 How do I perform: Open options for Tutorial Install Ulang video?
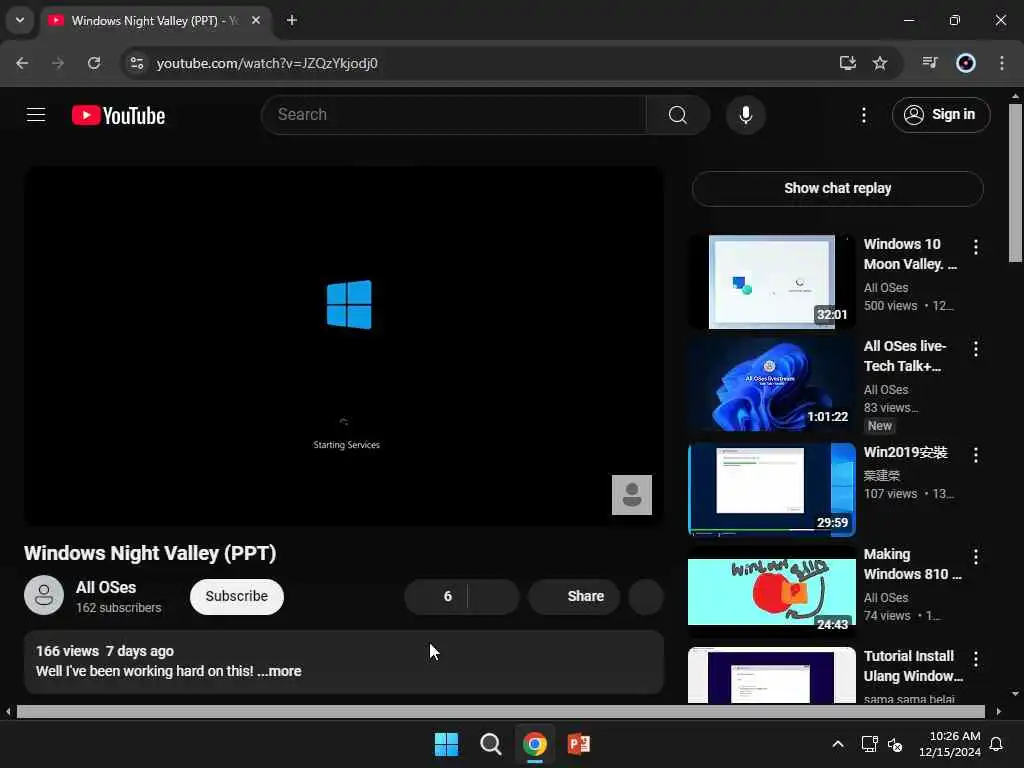coord(975,659)
